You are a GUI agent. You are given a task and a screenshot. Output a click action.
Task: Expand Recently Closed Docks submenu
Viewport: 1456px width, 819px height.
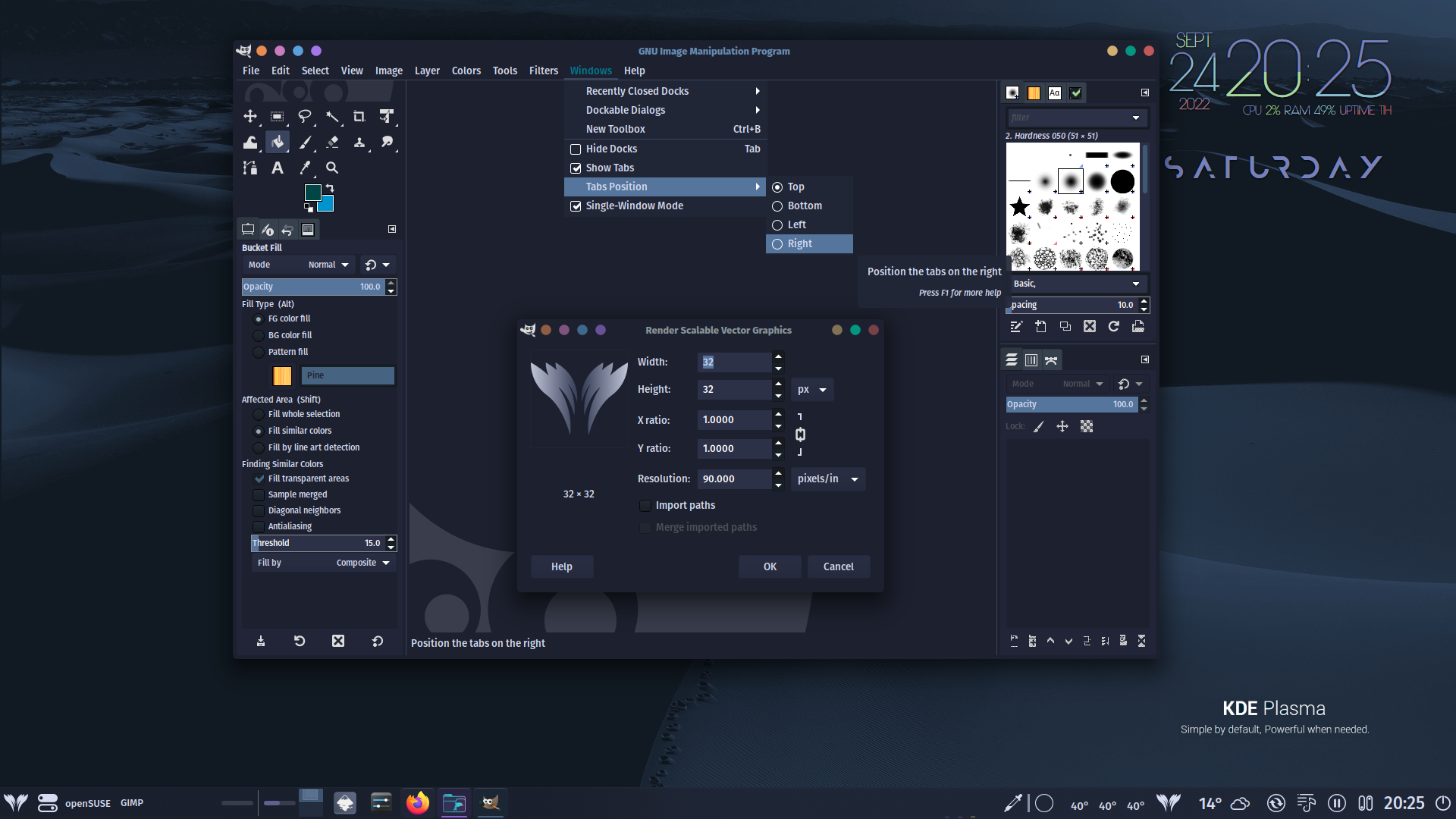click(x=664, y=91)
